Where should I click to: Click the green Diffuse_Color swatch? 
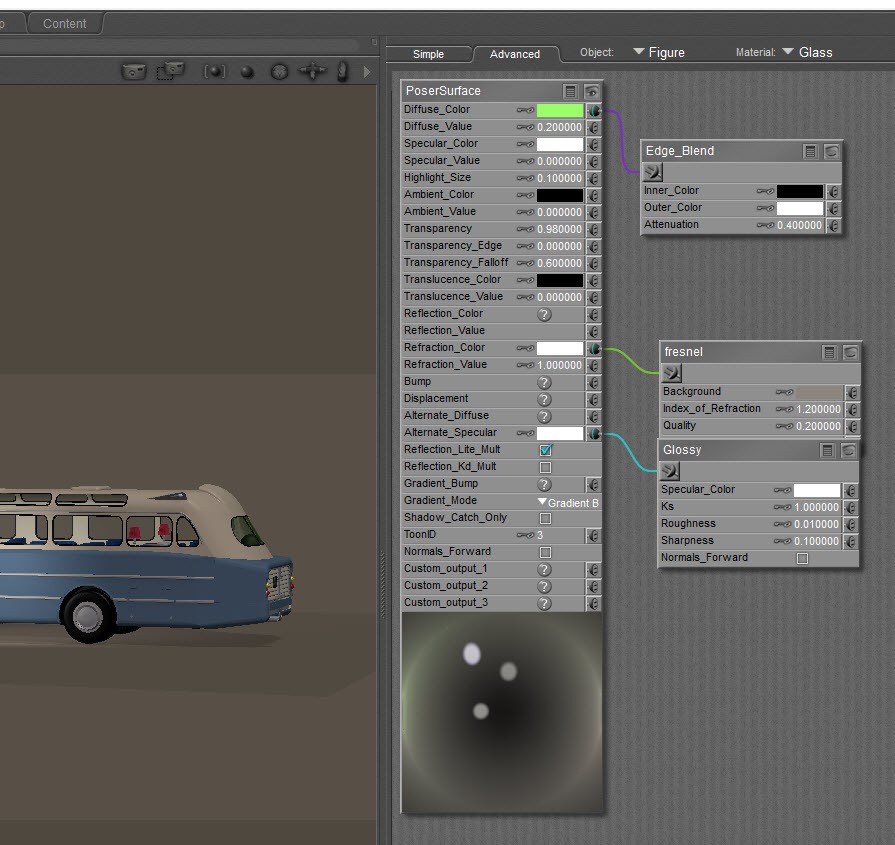point(560,110)
